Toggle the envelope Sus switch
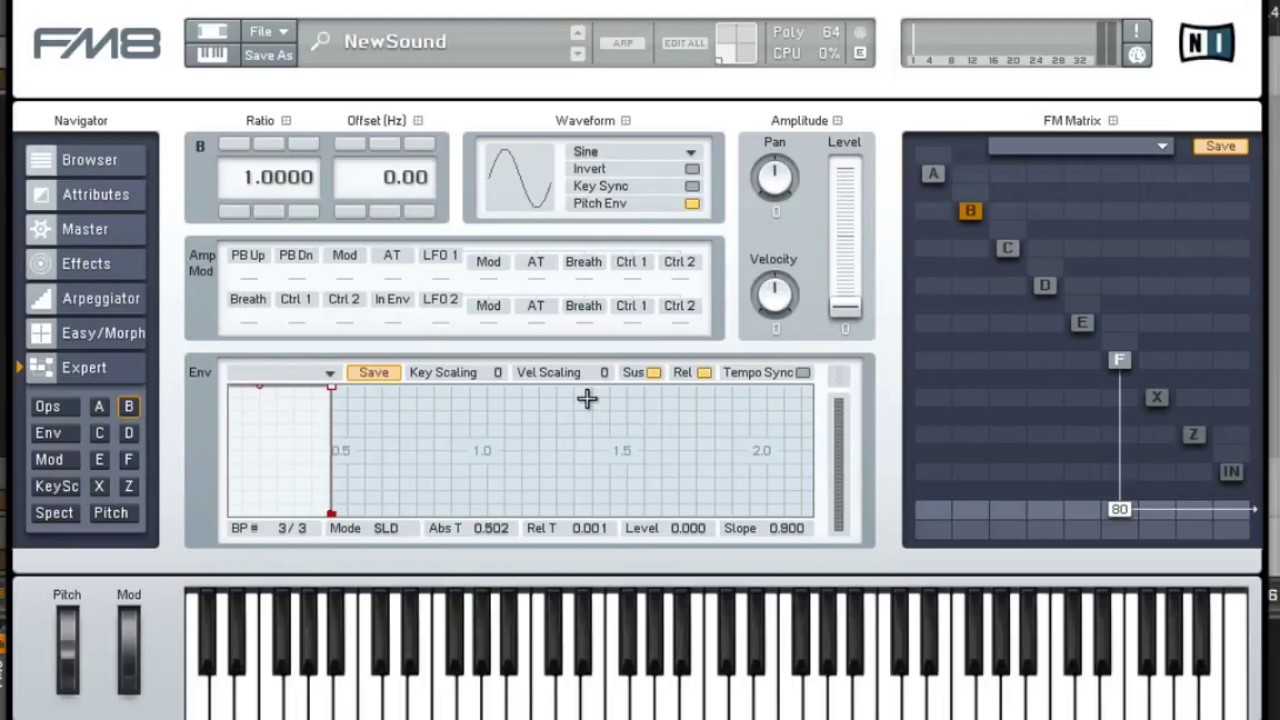This screenshot has height=720, width=1280. (654, 373)
